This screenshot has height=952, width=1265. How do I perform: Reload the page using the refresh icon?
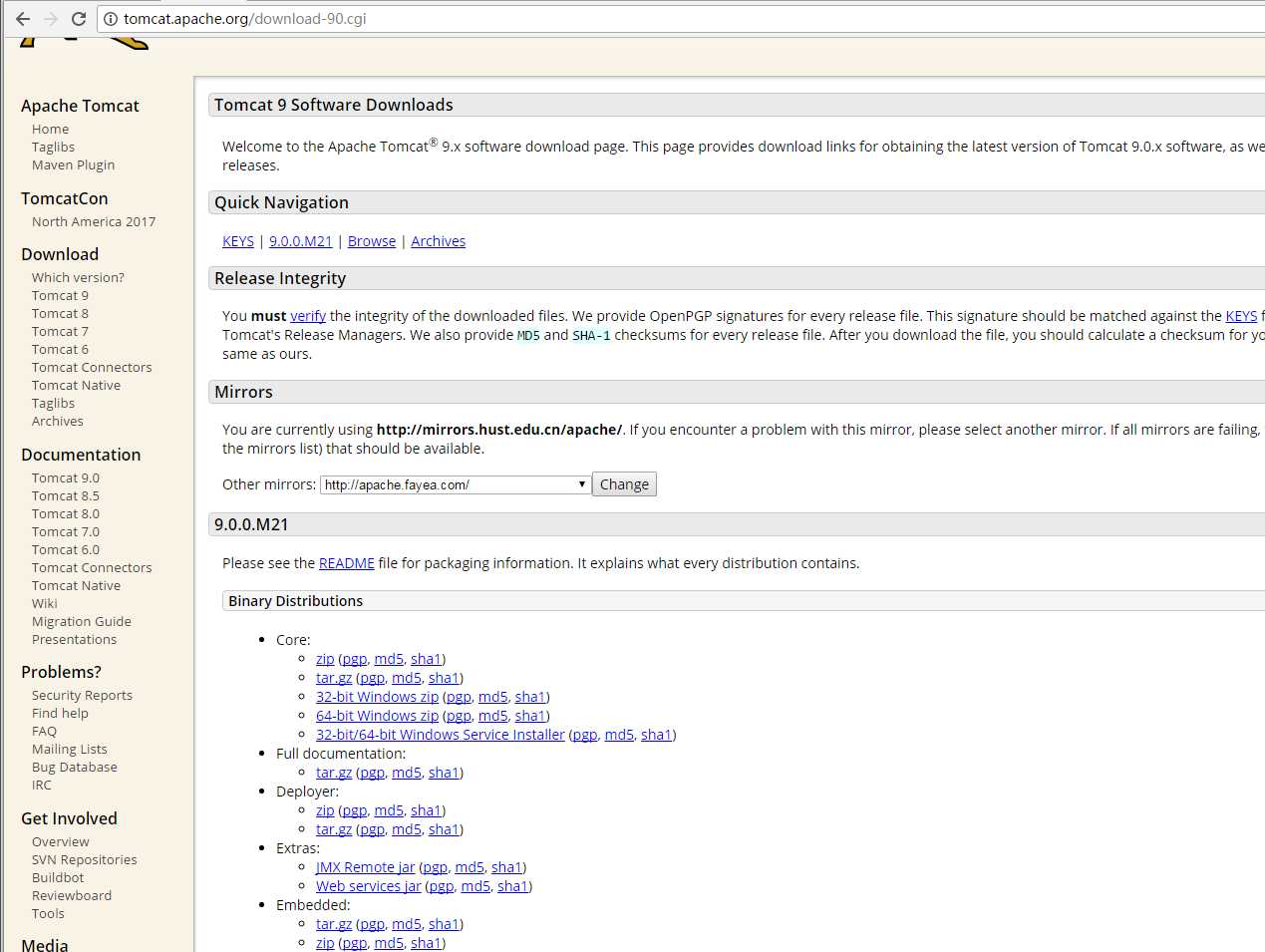[x=79, y=19]
